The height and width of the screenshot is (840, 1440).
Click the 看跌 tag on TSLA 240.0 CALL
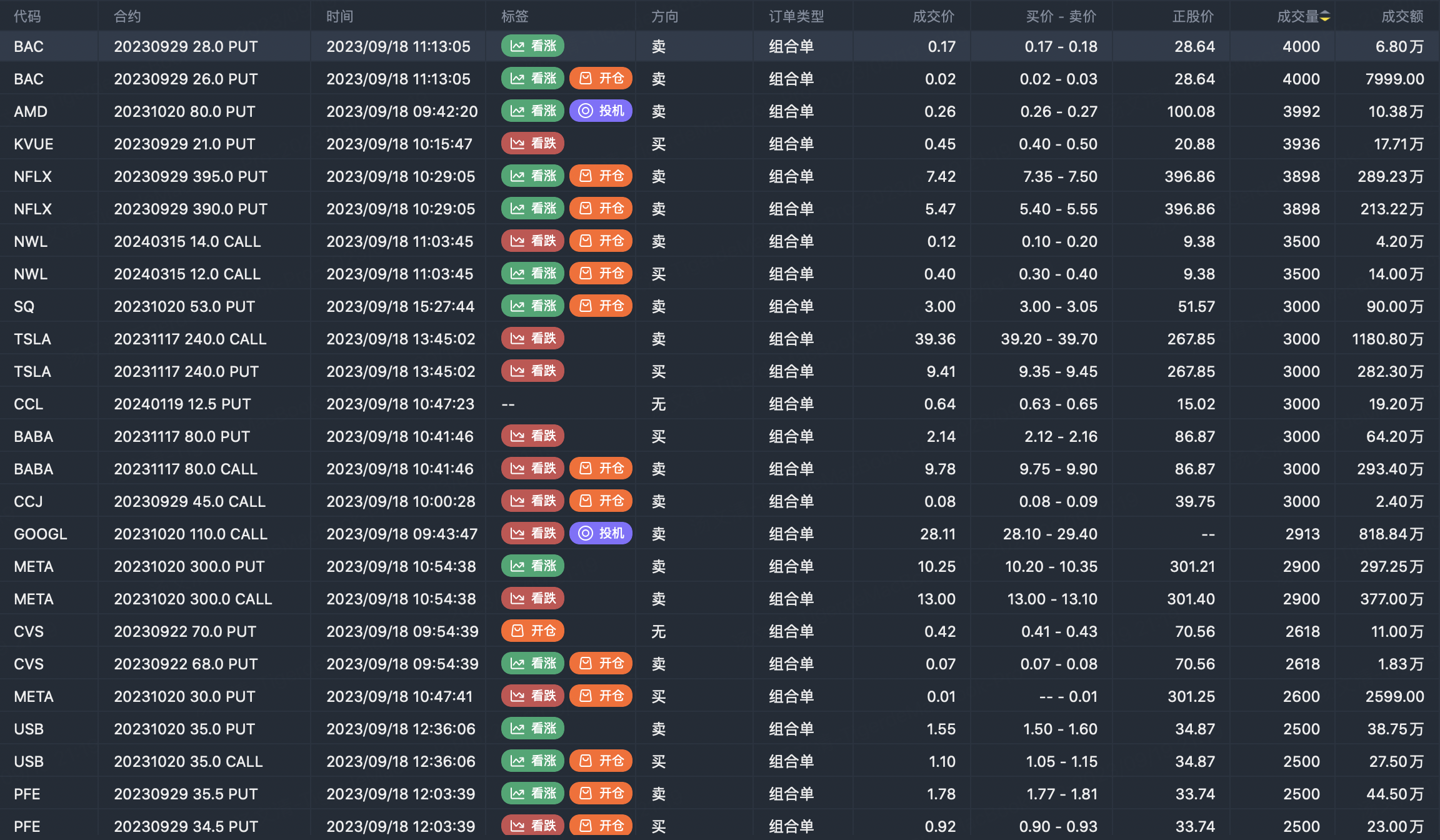tap(532, 339)
